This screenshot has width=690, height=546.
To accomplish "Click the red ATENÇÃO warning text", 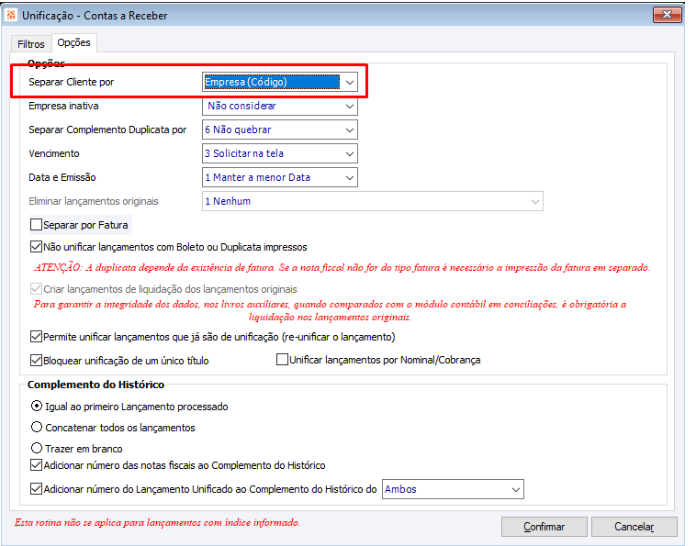I will pyautogui.click(x=342, y=268).
